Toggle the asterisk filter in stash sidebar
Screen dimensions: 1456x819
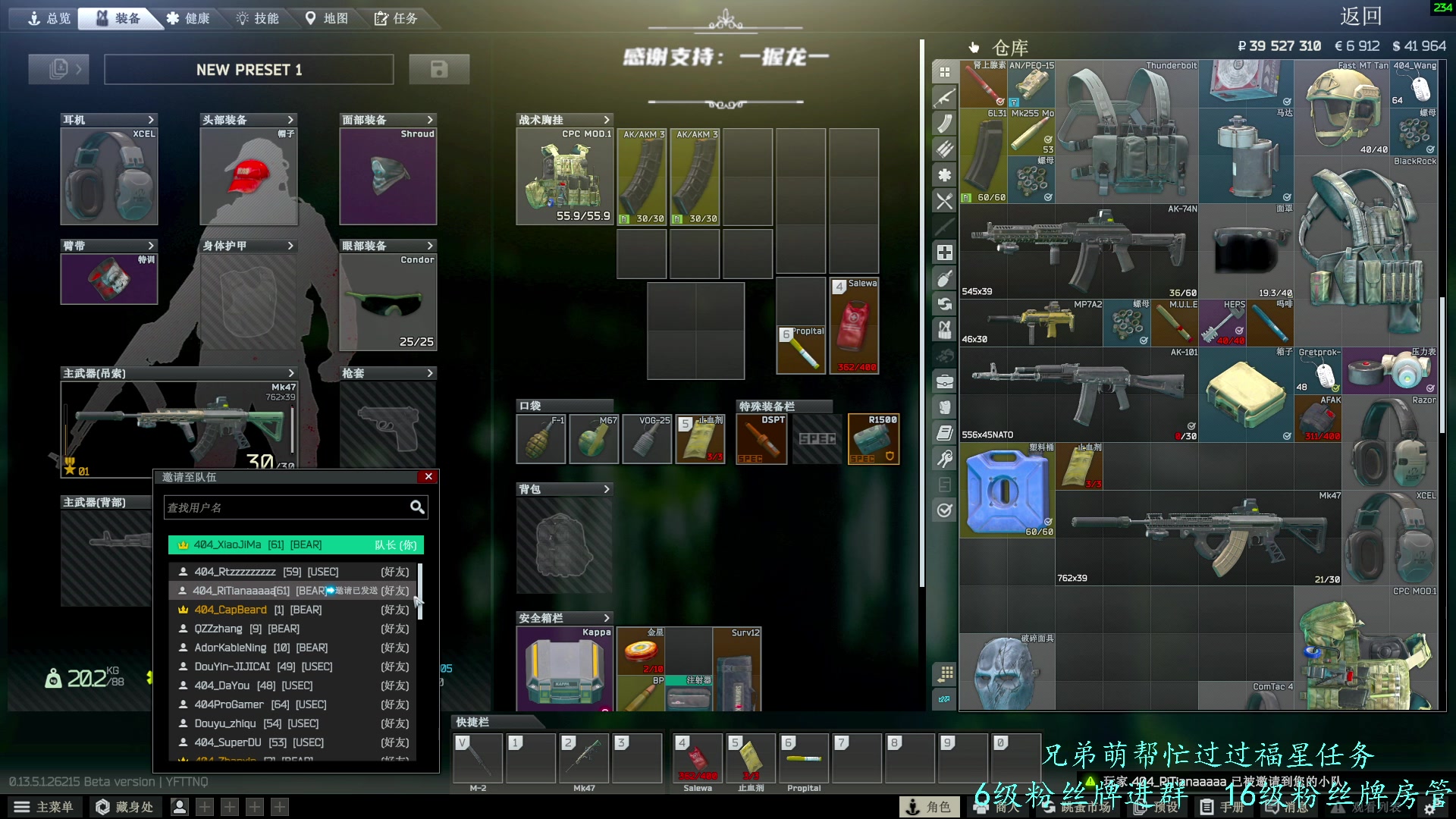click(x=944, y=175)
